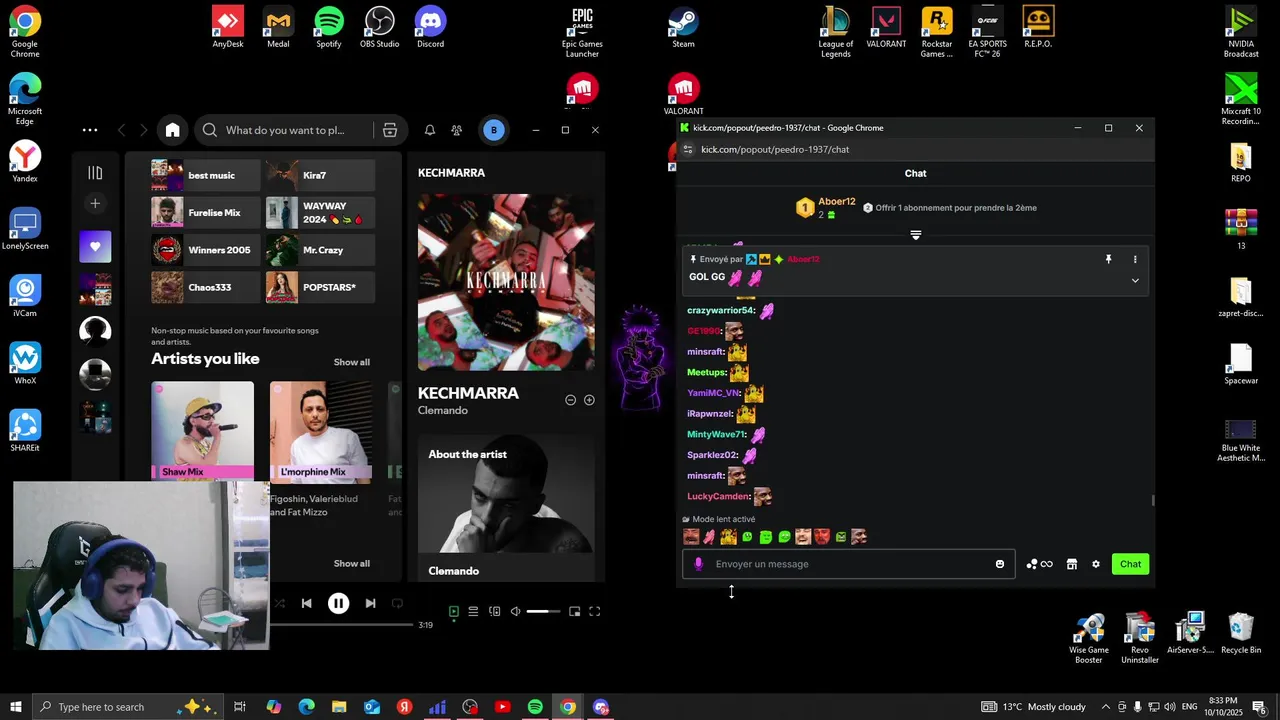
Task: Create playlist with plus in Spotify sidebar
Action: (95, 204)
